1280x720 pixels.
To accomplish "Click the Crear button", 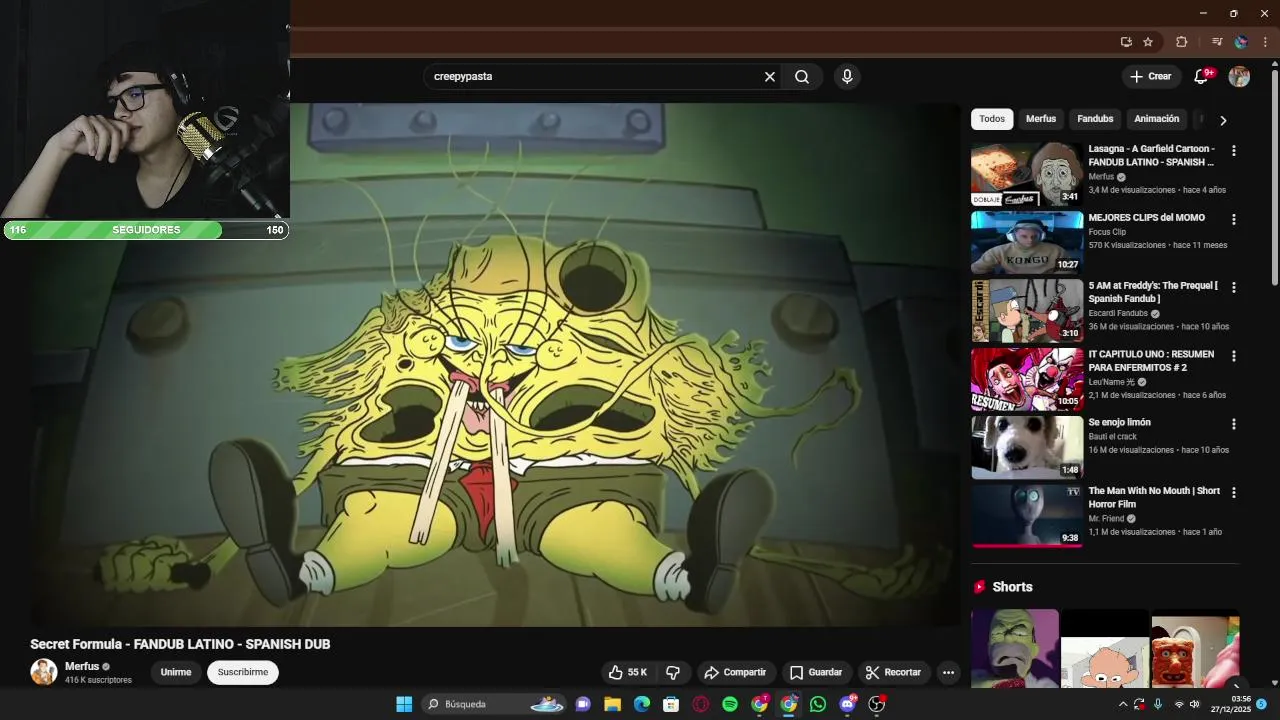I will click(x=1150, y=77).
